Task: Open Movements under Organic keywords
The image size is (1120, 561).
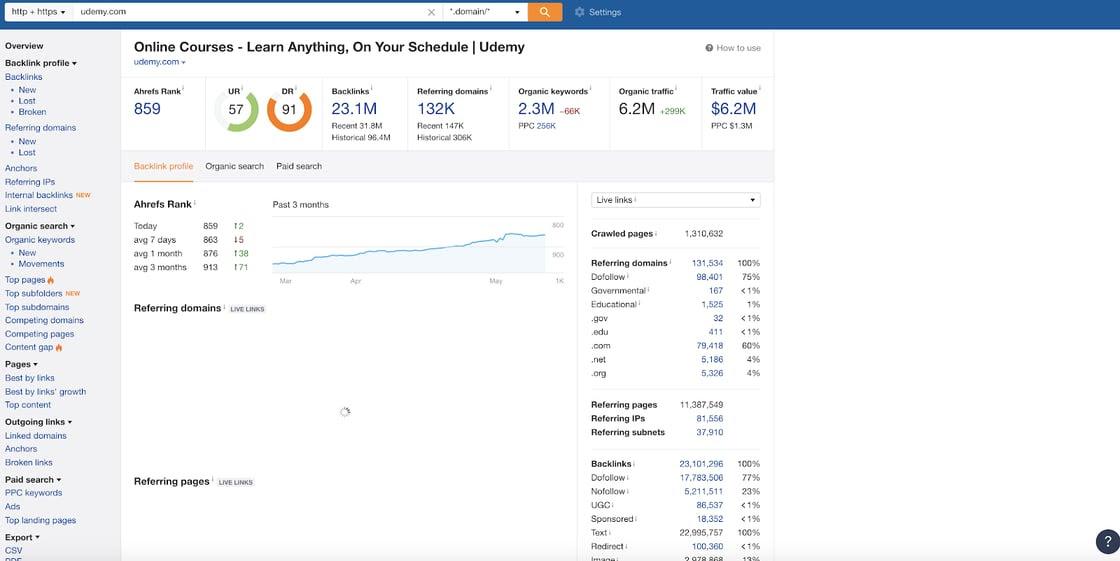Action: click(x=41, y=264)
